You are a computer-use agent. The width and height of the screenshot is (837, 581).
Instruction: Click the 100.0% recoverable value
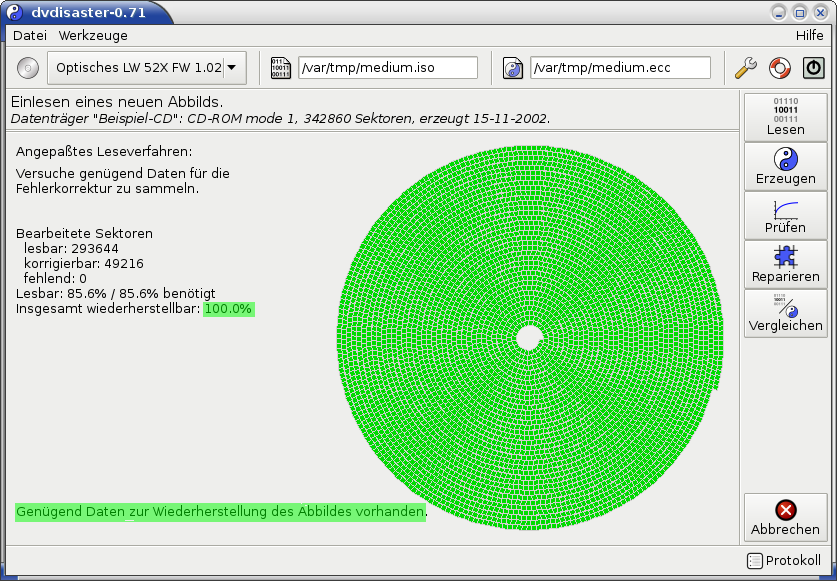228,309
